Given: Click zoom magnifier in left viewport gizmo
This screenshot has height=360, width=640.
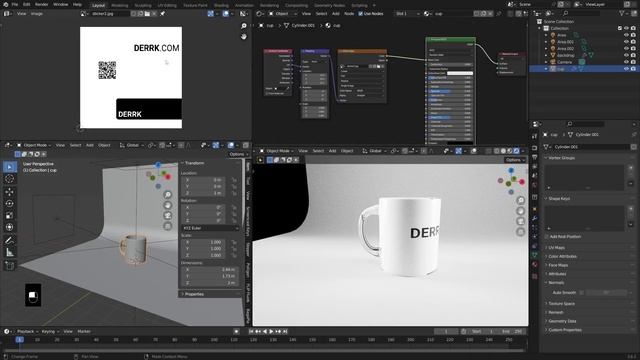Looking at the screenshot, I should point(168,195).
